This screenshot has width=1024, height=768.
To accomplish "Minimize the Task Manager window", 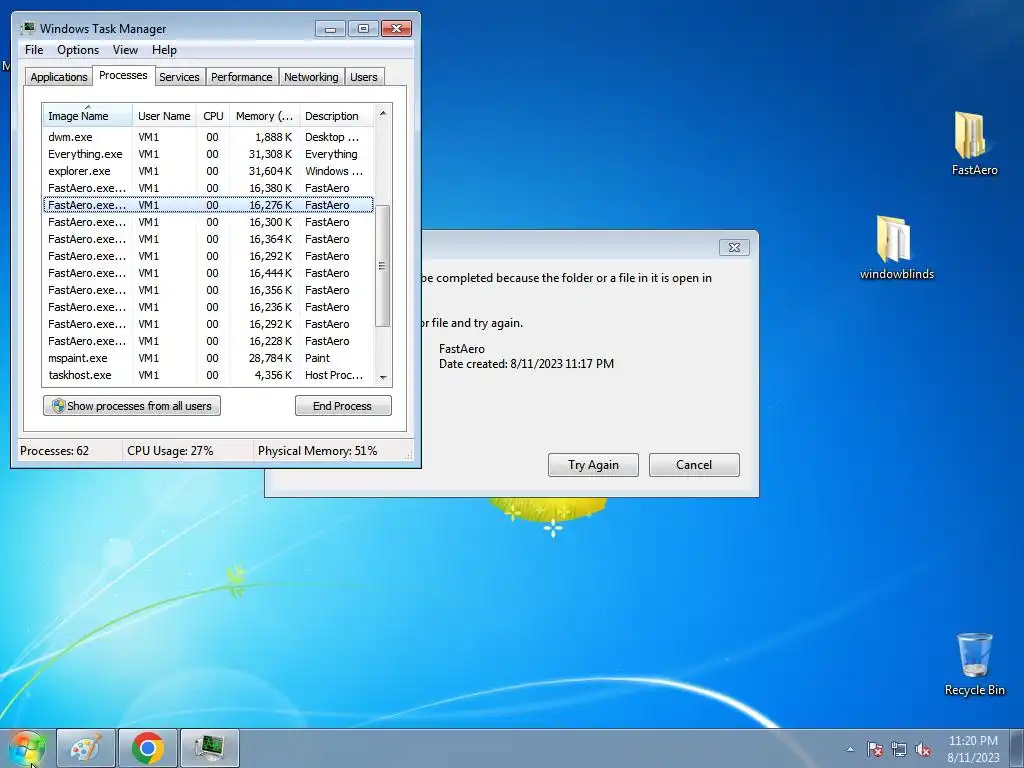I will [x=330, y=29].
